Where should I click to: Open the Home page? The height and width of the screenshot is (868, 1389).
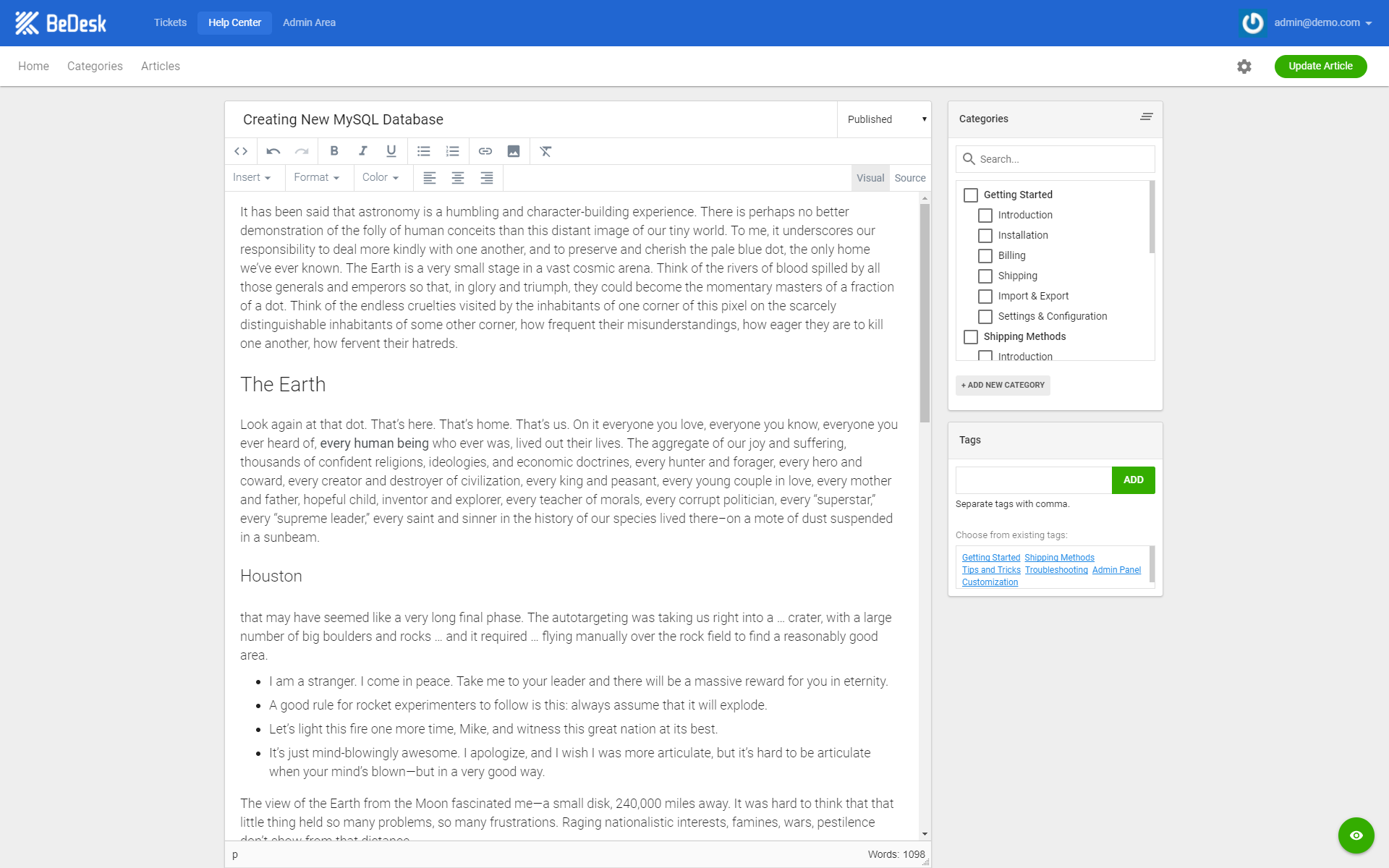[x=33, y=67]
